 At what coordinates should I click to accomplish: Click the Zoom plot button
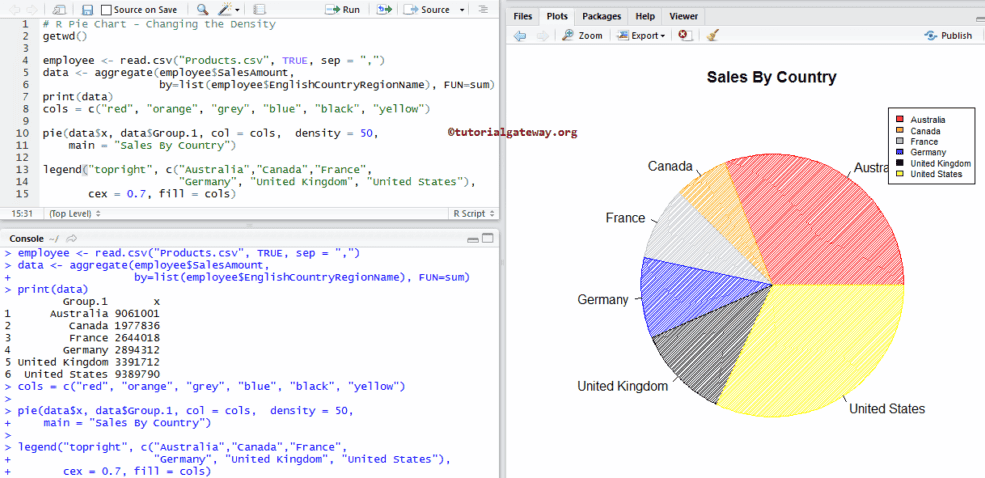(582, 35)
